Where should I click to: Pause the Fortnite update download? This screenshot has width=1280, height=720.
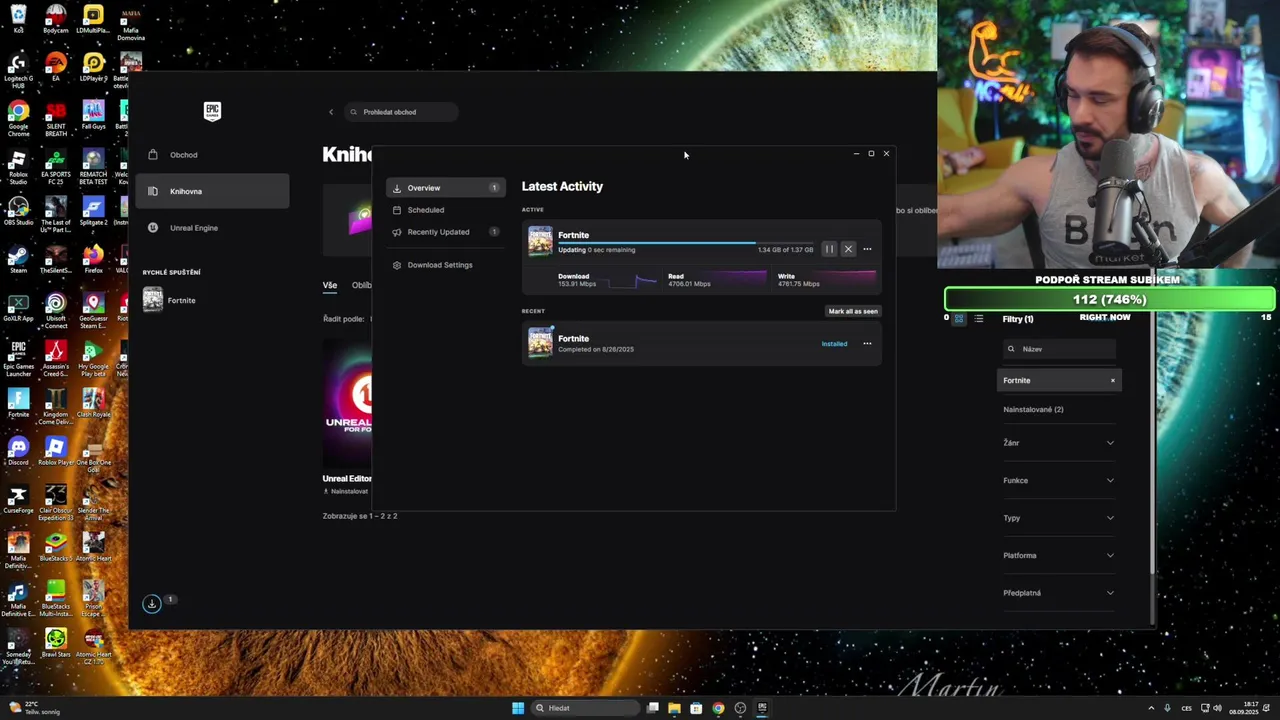pos(829,249)
